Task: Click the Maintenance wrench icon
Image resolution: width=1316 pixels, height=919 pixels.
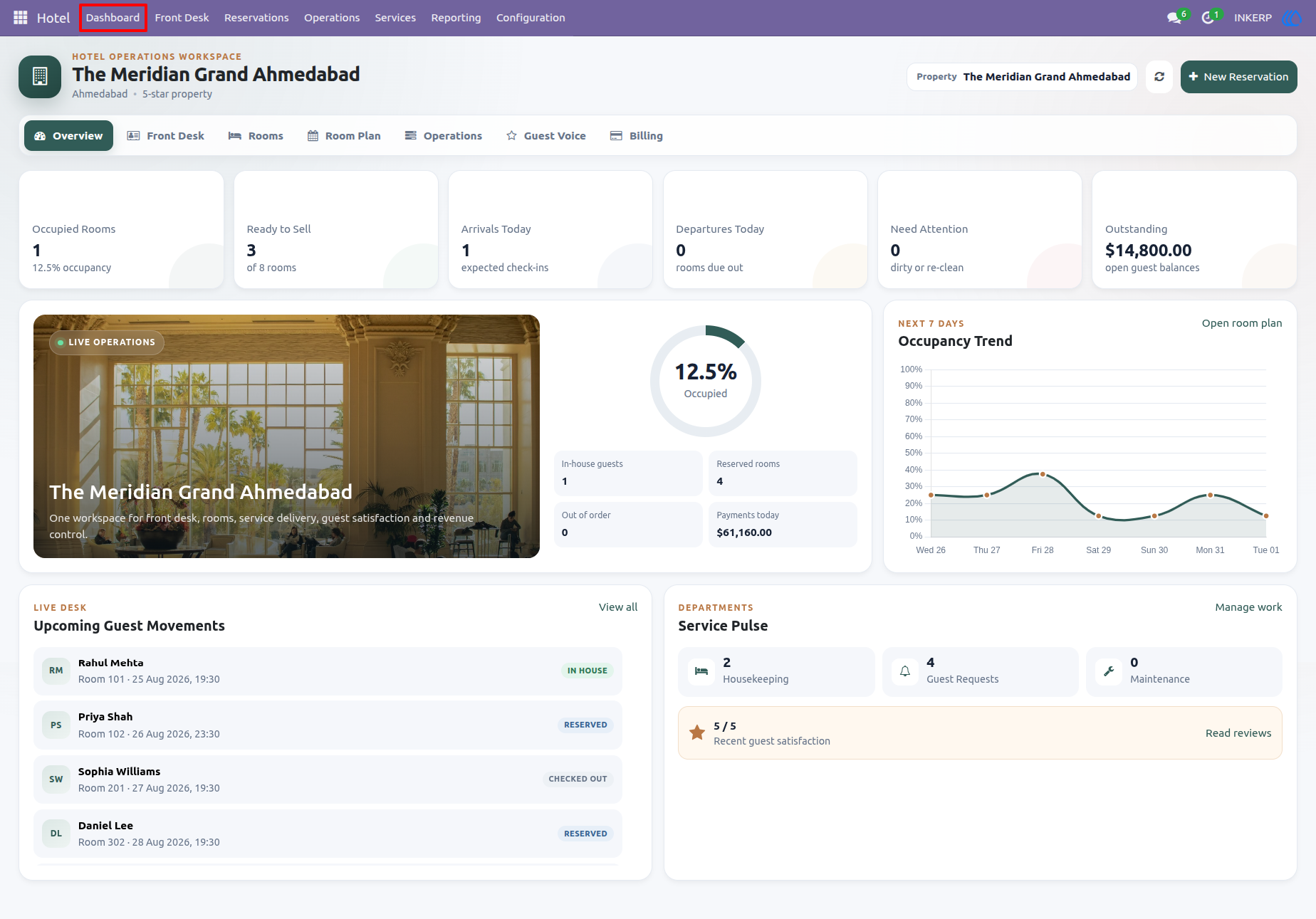Action: [1109, 671]
